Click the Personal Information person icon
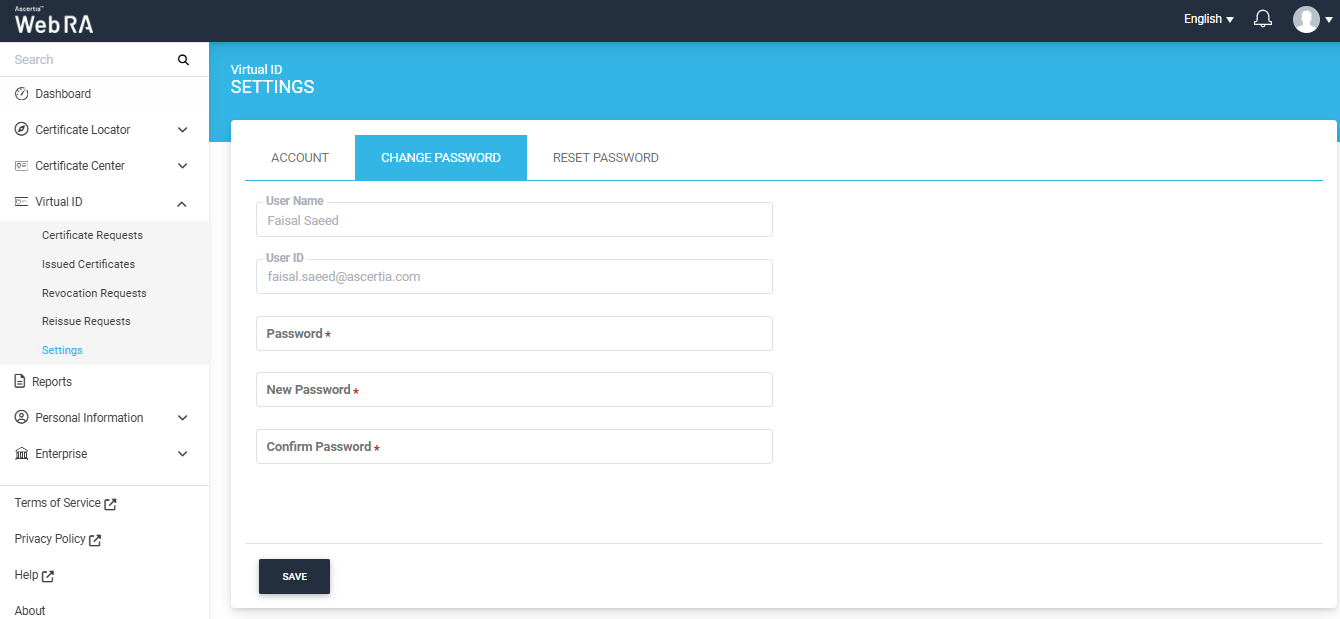Screen dimensions: 1340x619 click(21, 418)
